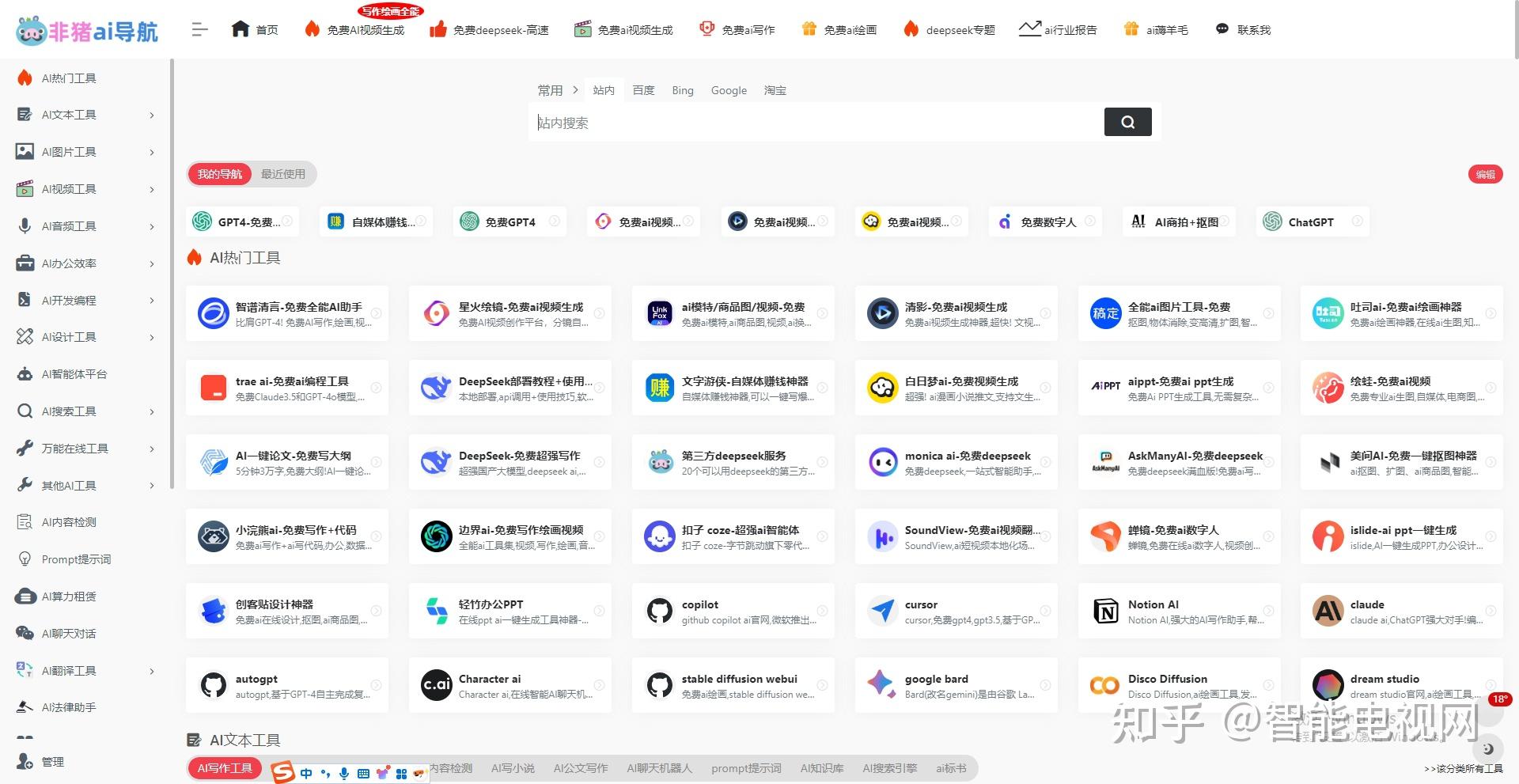
Task: Toggle the sidebar collapse hamburger icon
Action: (x=199, y=30)
